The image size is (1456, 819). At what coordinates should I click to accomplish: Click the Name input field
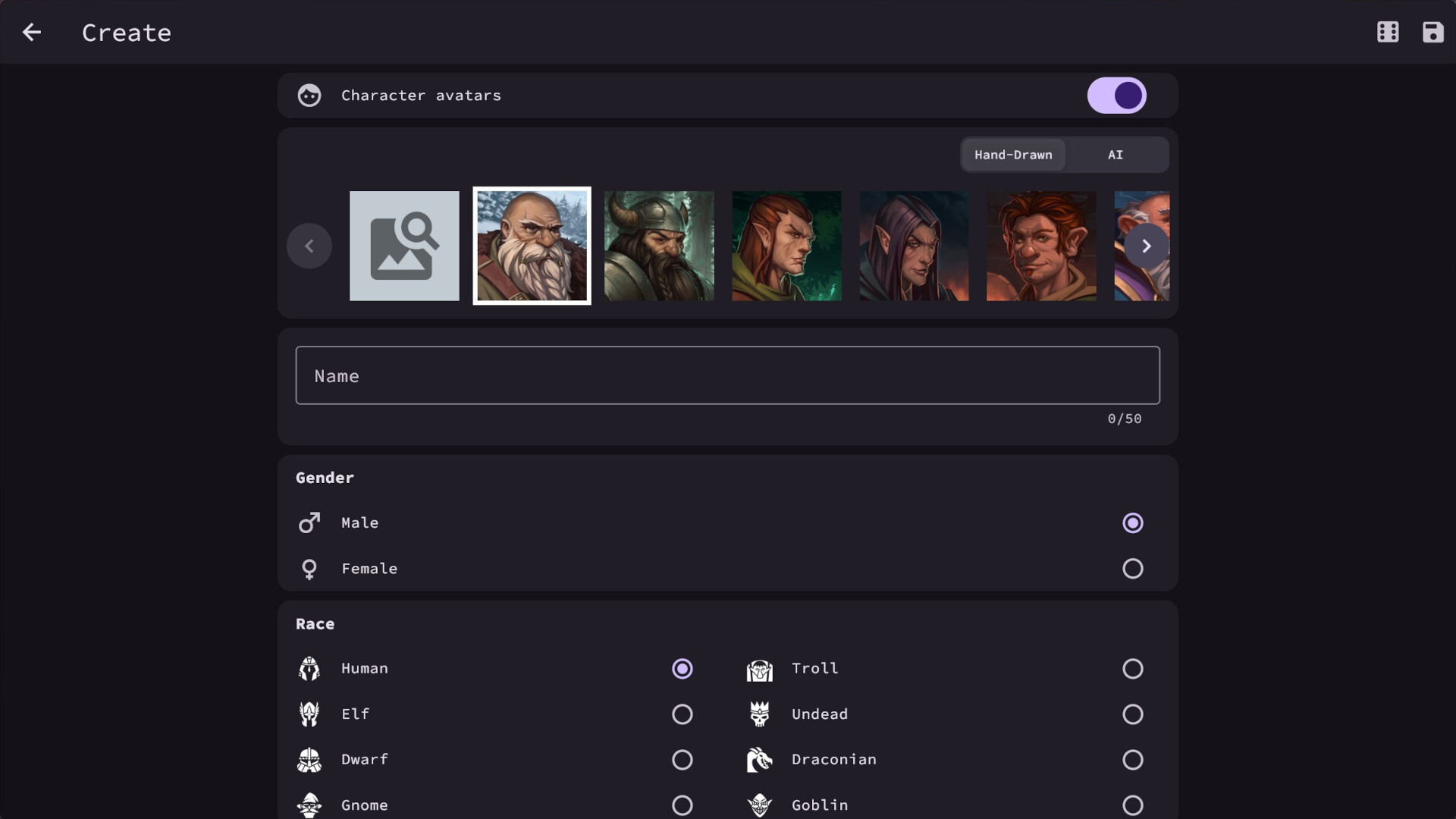point(727,375)
